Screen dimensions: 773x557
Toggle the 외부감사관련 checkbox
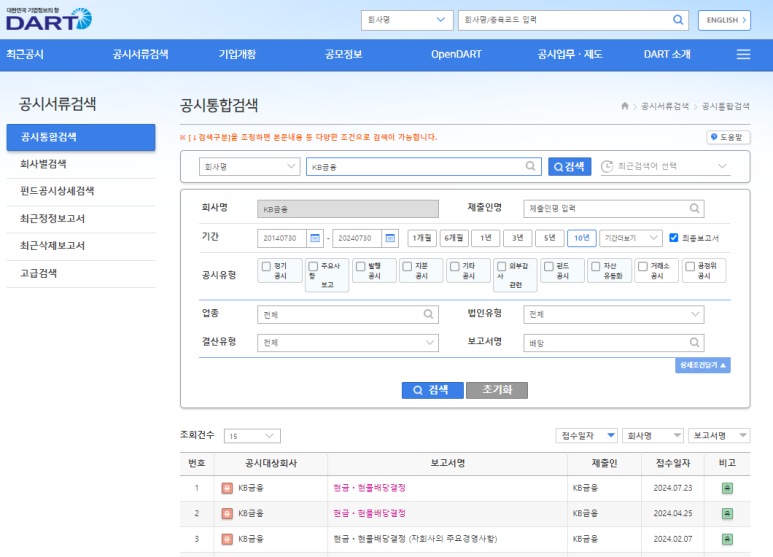coord(501,266)
